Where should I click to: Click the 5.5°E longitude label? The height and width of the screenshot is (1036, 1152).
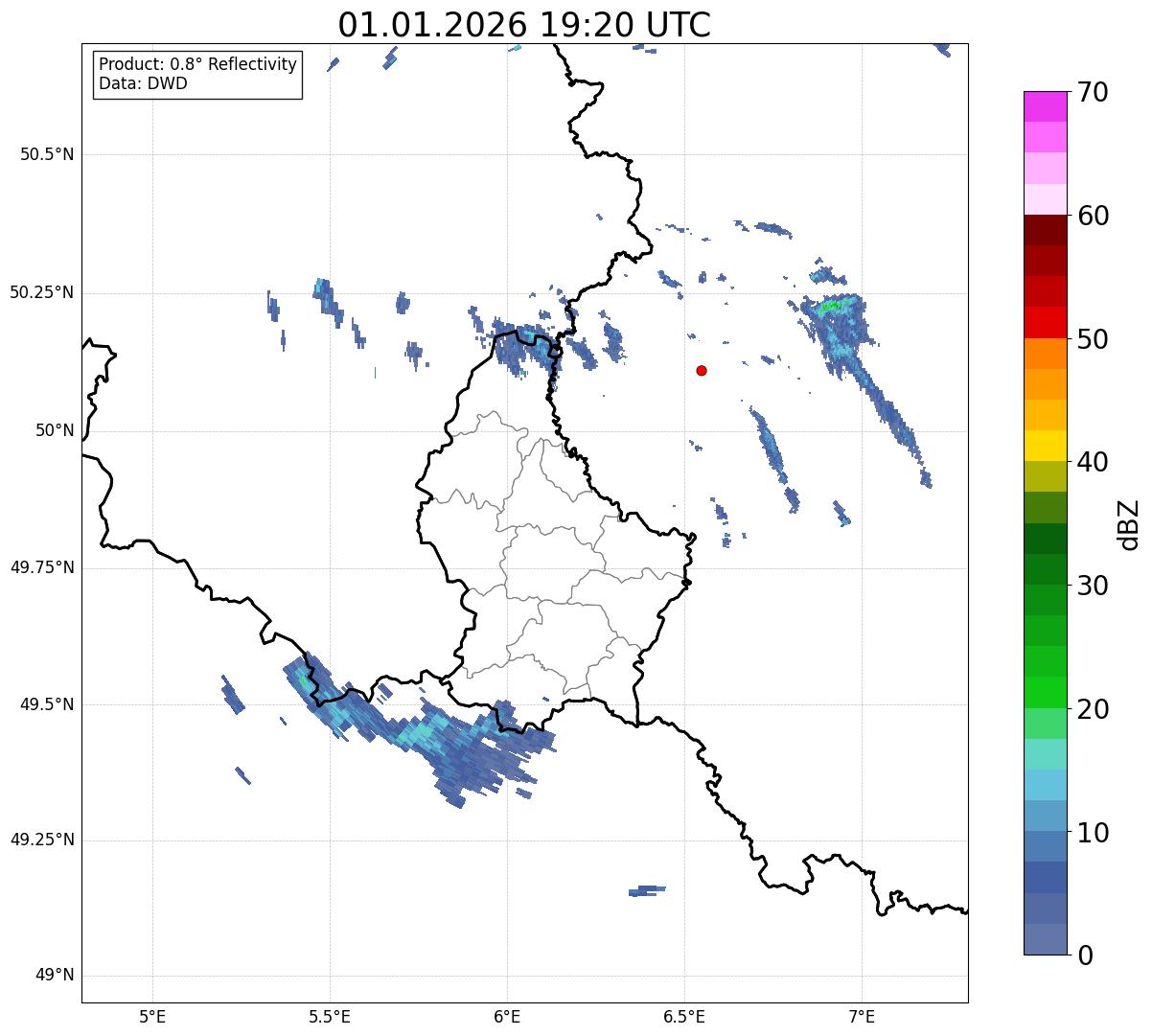330,1016
